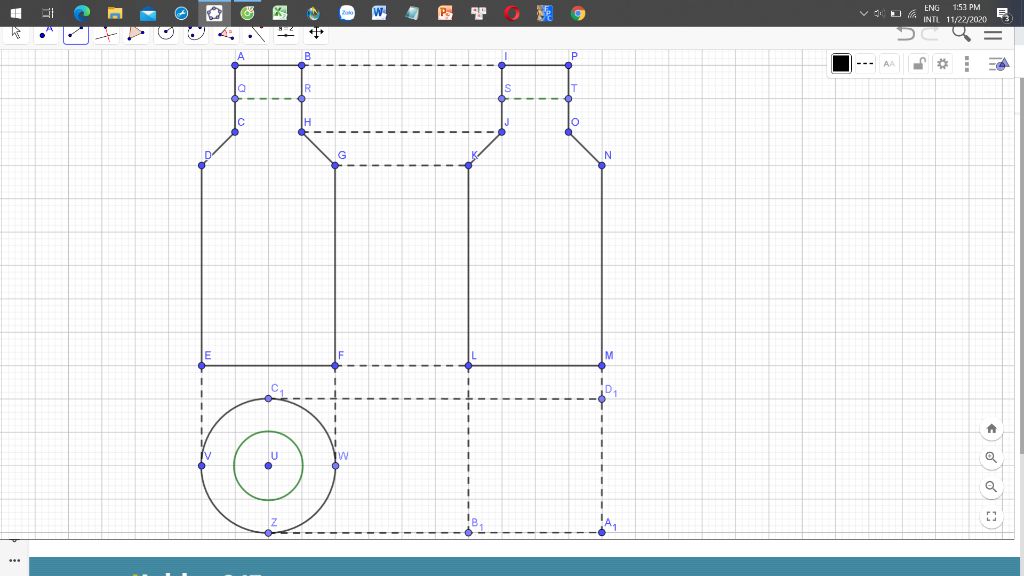Pick the Polygon tool

[136, 33]
